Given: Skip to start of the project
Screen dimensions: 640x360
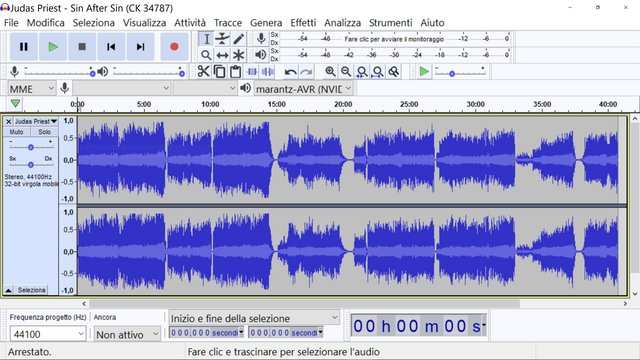Looking at the screenshot, I should point(111,47).
